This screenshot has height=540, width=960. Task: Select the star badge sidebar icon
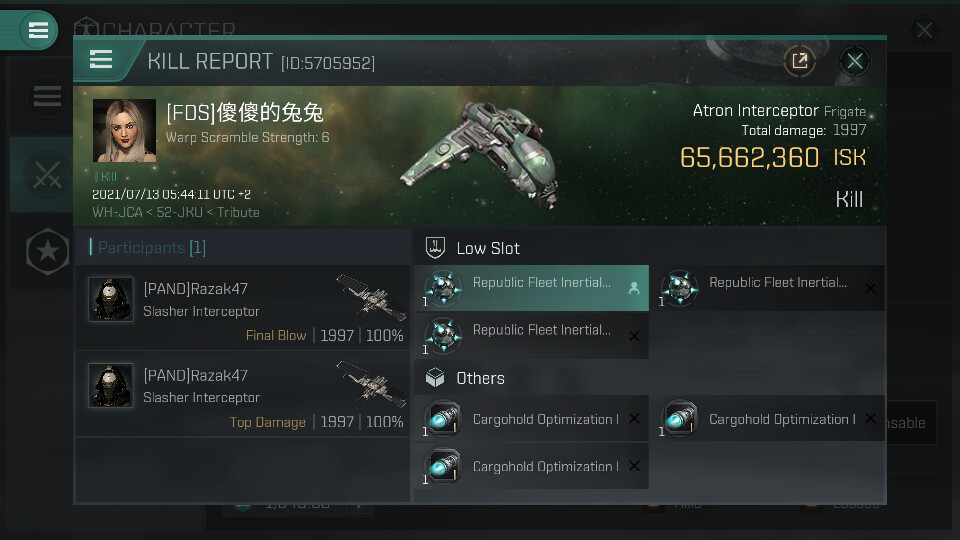(47, 252)
